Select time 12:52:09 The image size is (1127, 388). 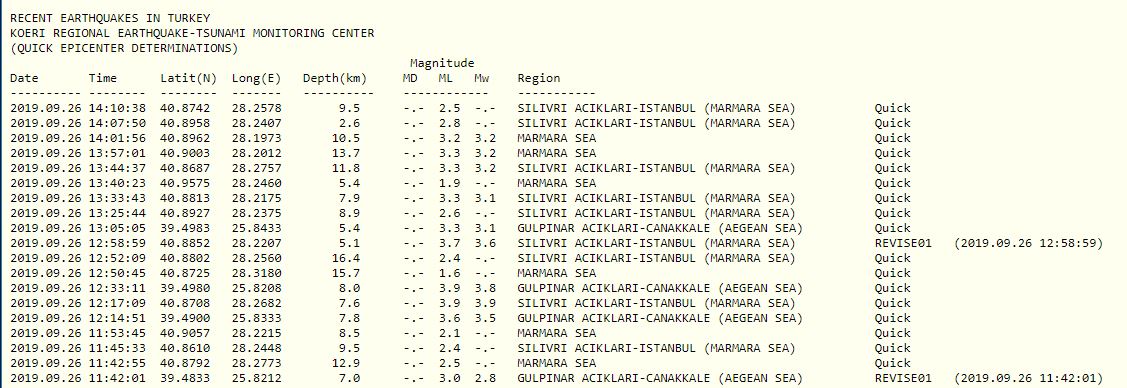coord(117,258)
